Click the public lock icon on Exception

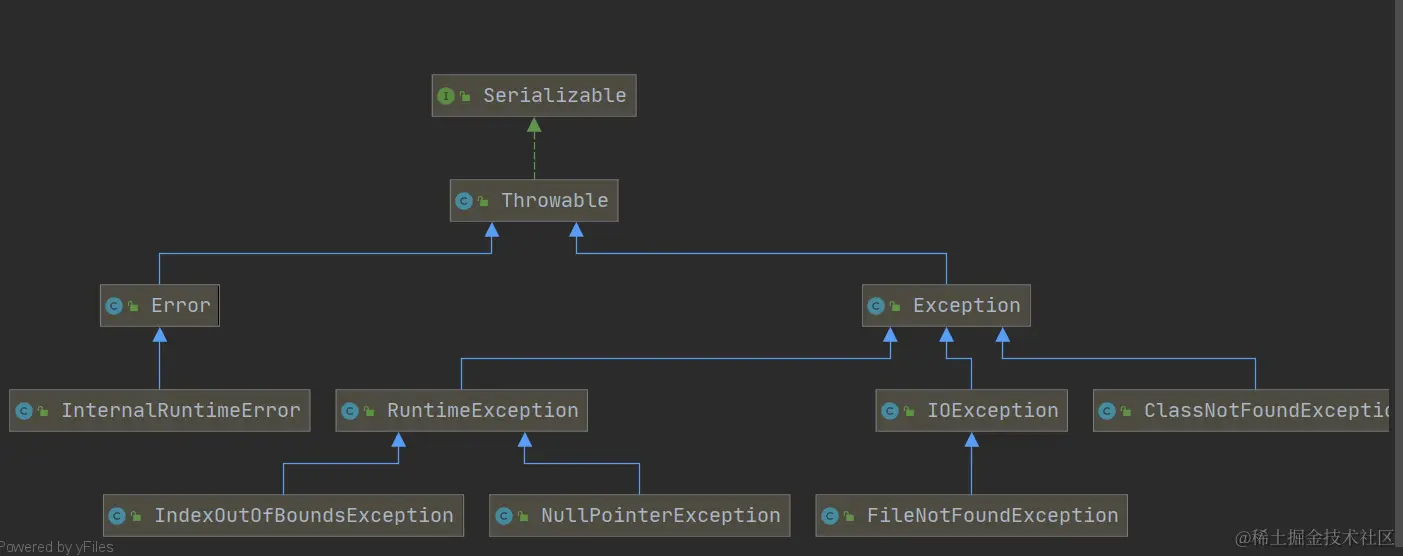[x=896, y=307]
